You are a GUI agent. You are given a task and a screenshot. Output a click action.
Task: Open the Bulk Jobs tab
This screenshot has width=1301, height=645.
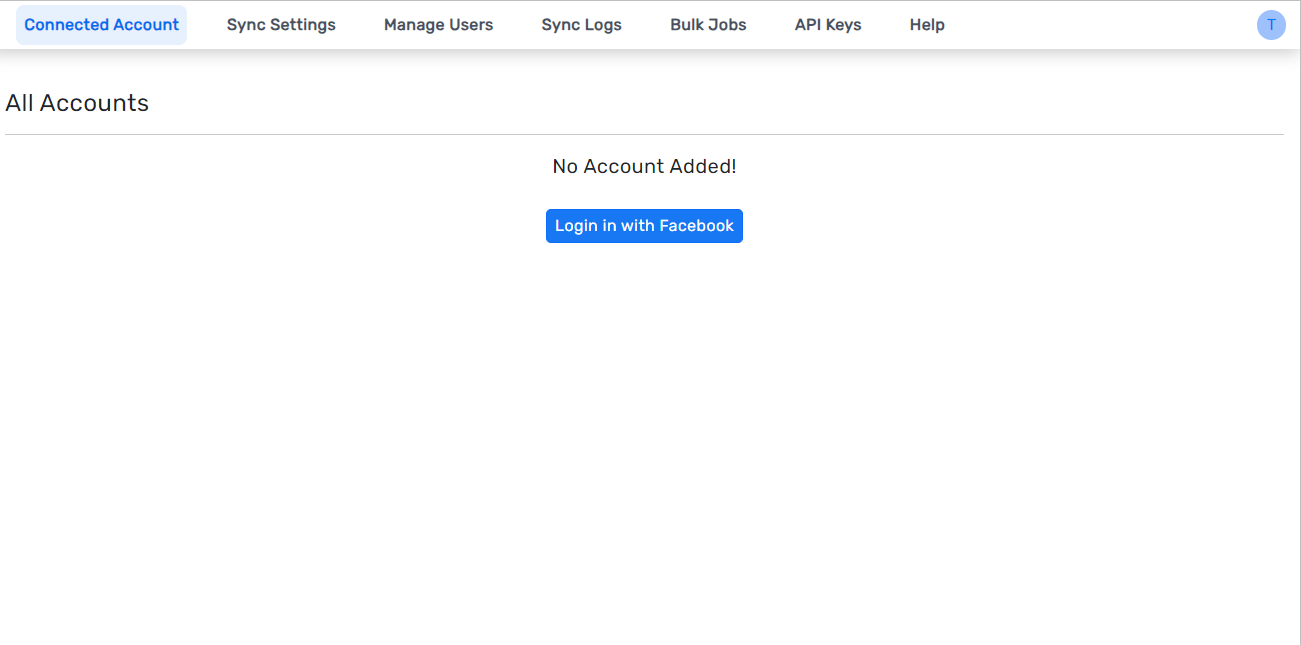(708, 25)
